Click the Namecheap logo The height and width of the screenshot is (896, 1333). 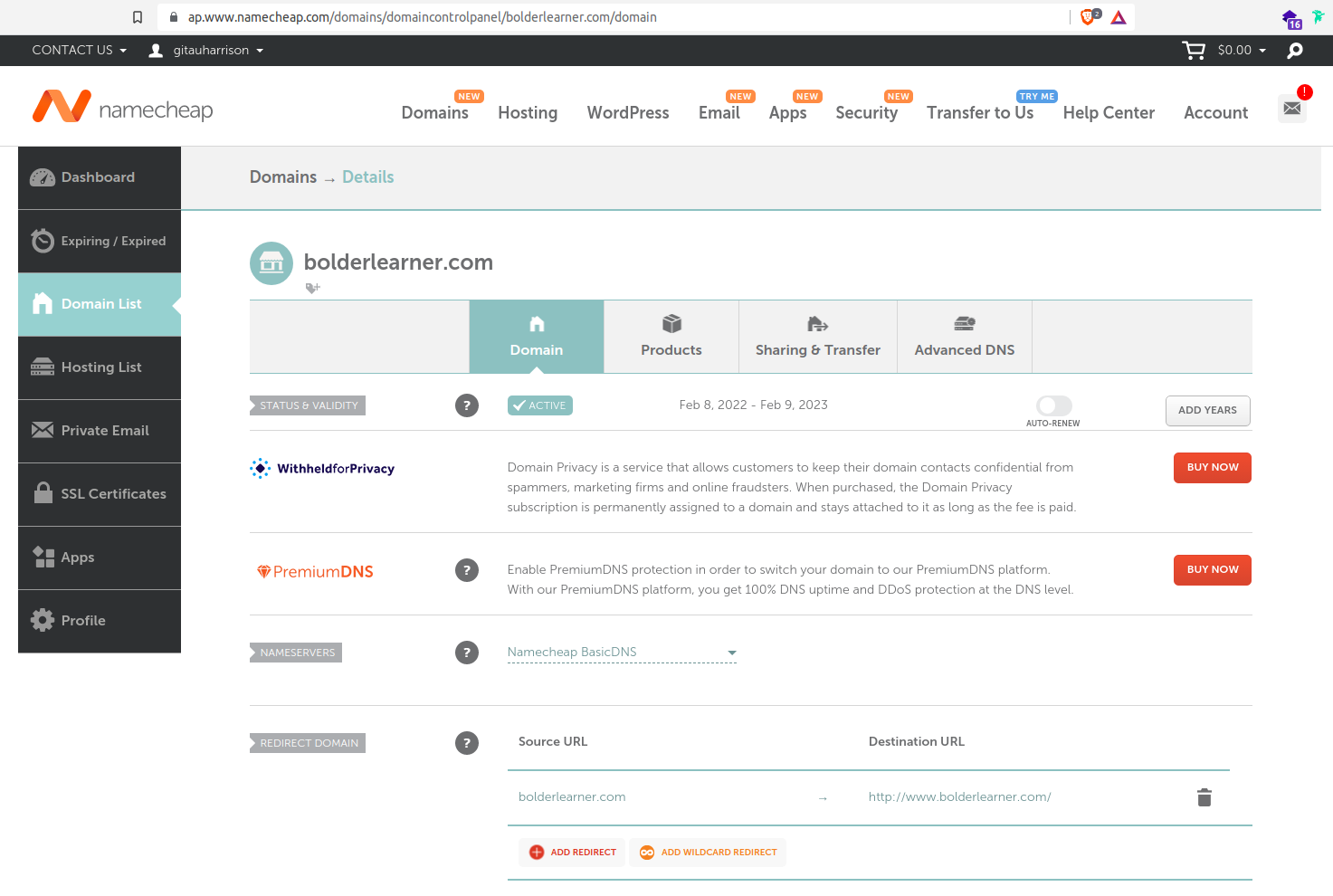pyautogui.click(x=122, y=107)
